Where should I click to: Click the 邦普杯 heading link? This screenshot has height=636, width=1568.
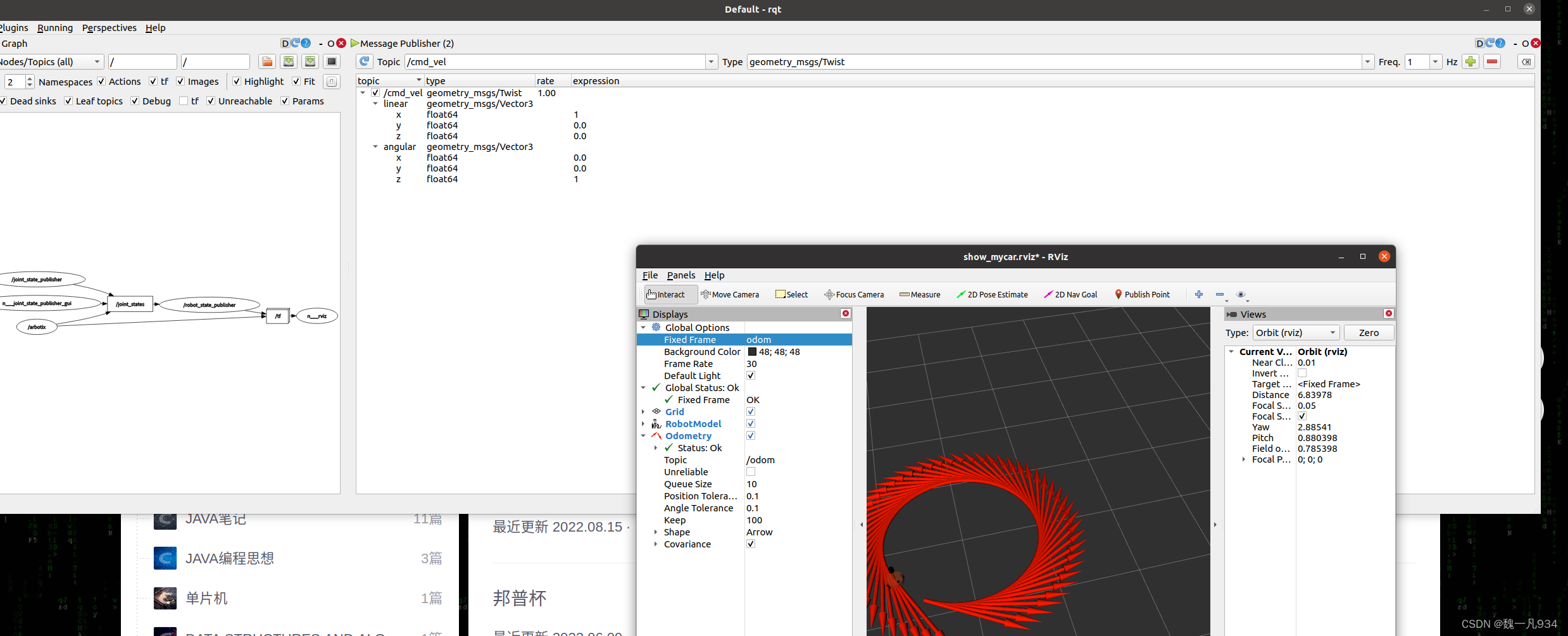[520, 598]
